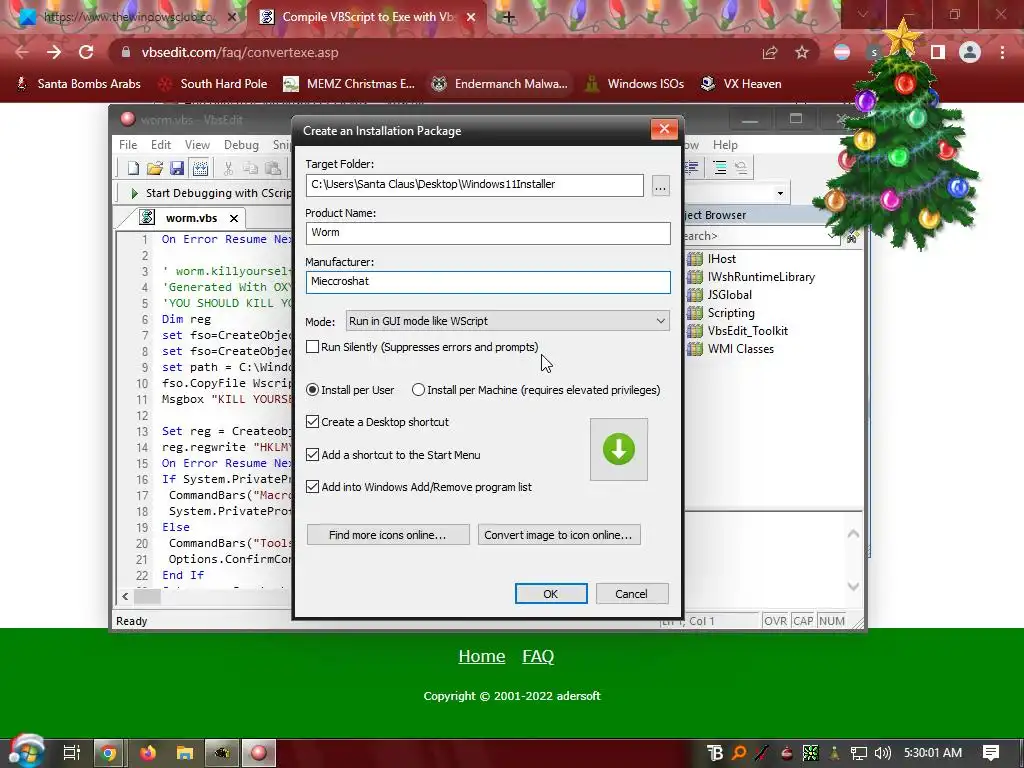Image resolution: width=1024 pixels, height=768 pixels.
Task: Click the volume speaker tray icon
Action: click(x=882, y=753)
